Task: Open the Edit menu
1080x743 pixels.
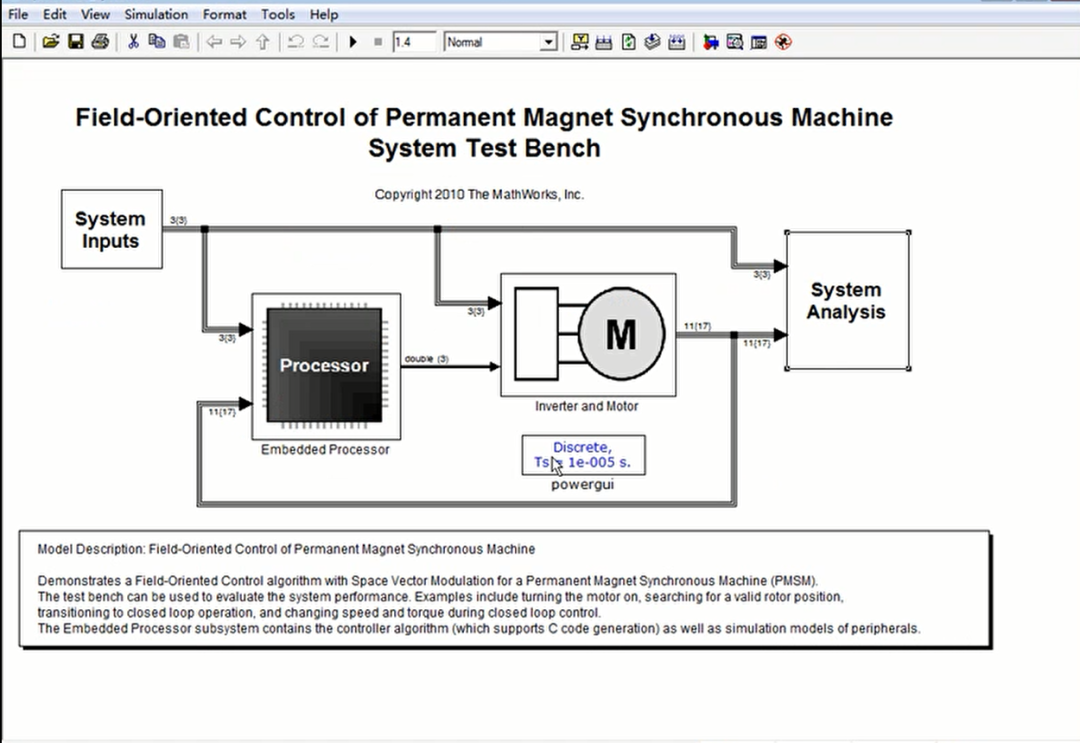Action: pos(54,14)
